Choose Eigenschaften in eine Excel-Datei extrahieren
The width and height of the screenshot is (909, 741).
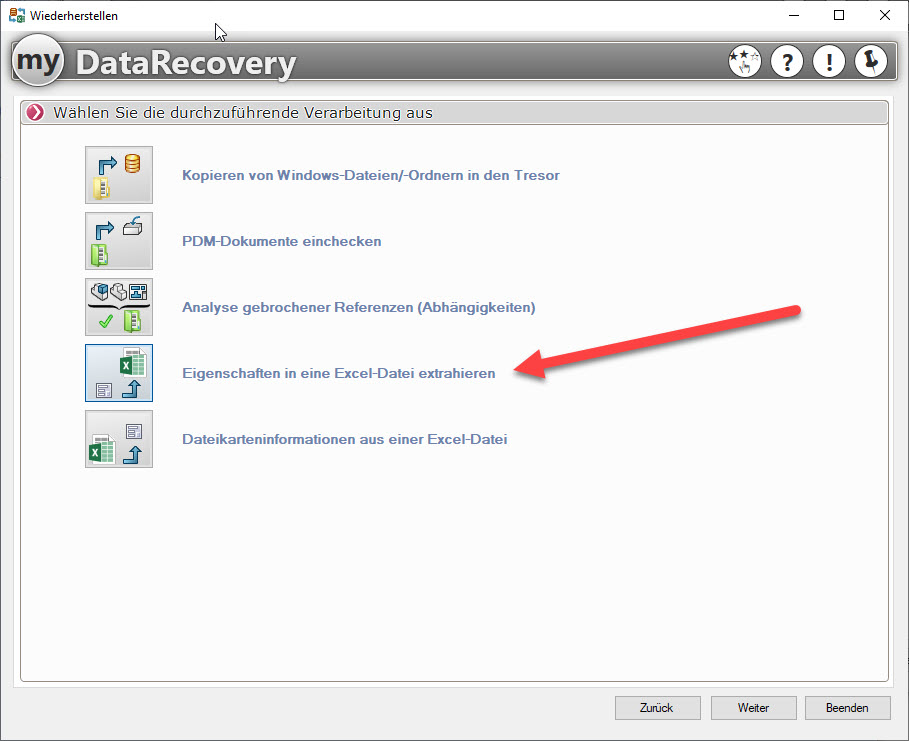point(339,373)
